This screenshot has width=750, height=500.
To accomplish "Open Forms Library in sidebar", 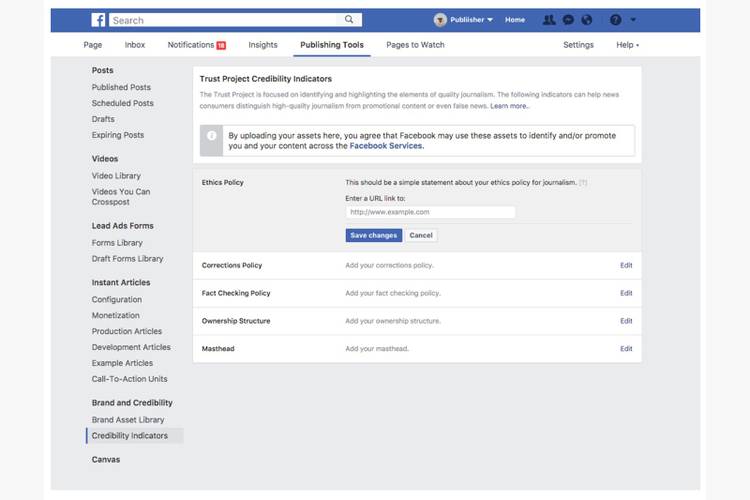I will [117, 243].
